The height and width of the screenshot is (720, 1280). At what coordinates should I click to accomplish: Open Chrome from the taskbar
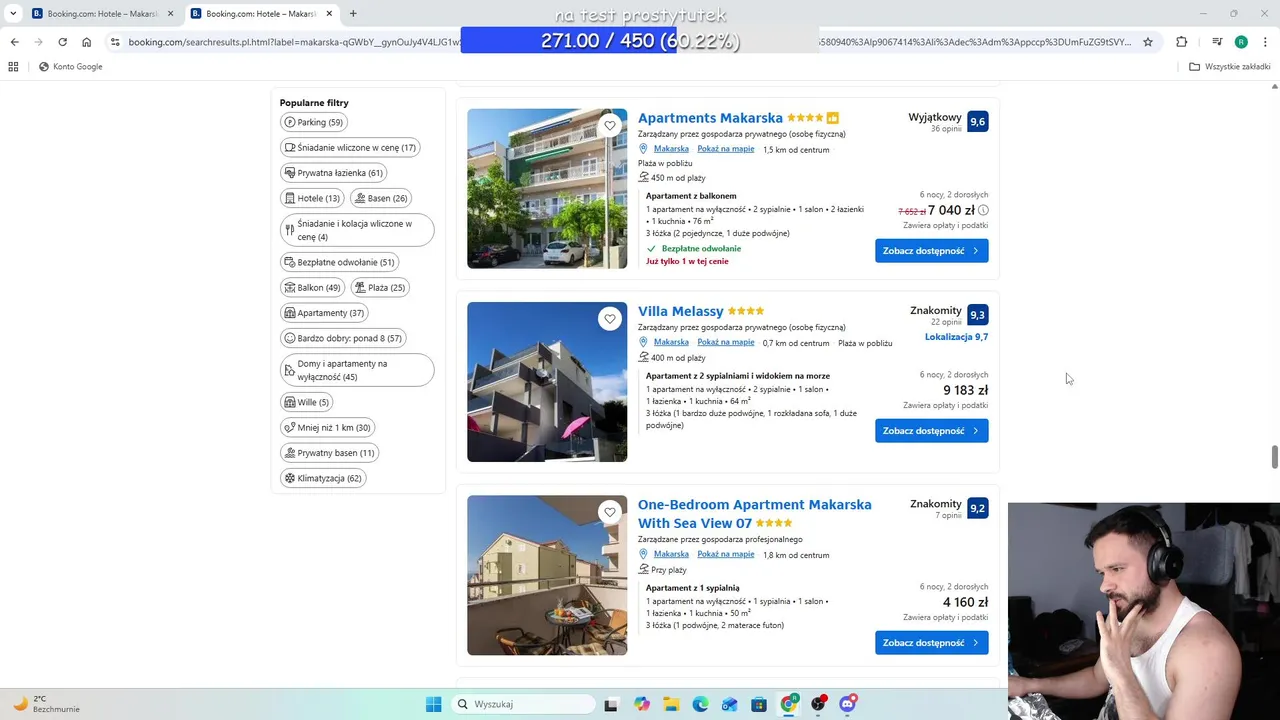789,704
